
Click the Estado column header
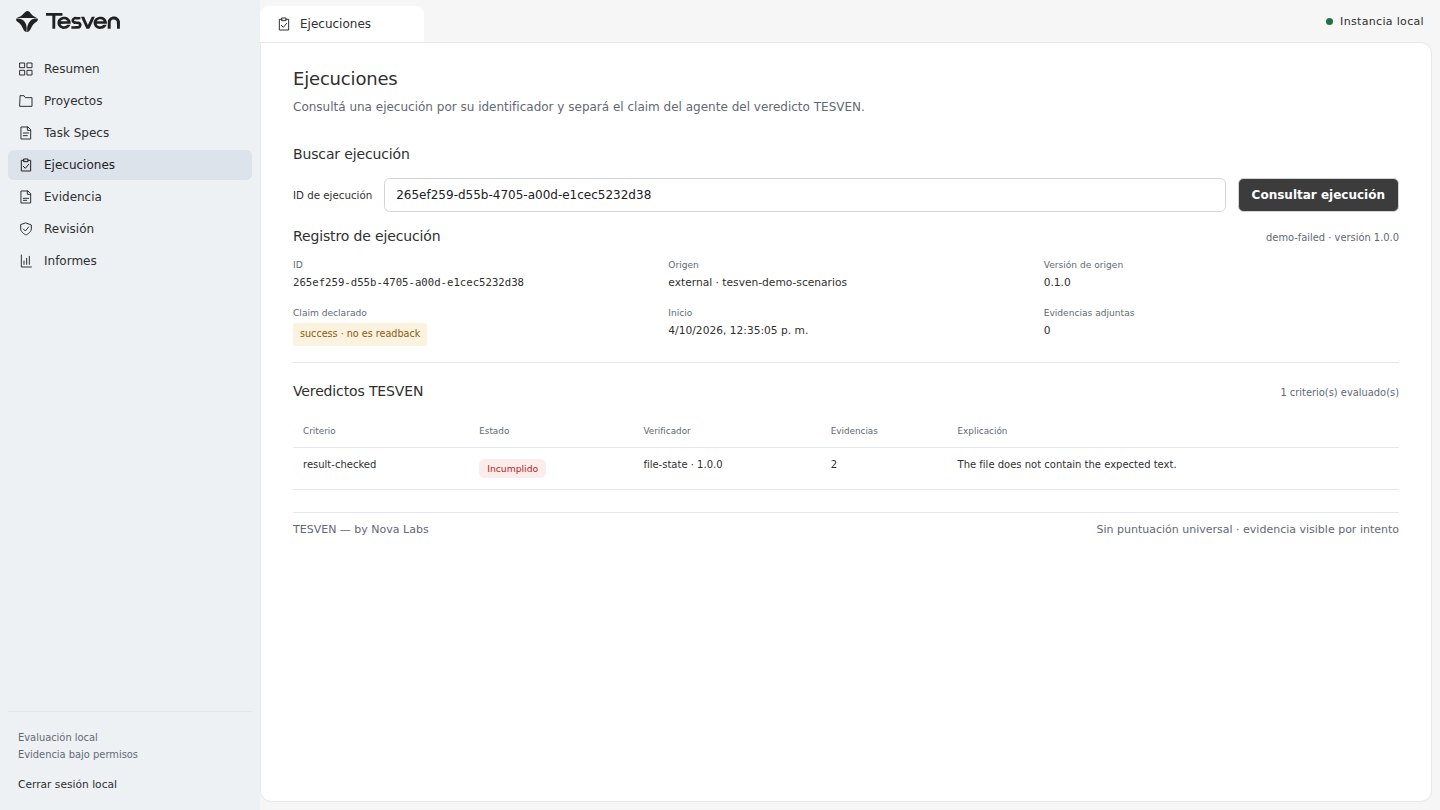494,431
